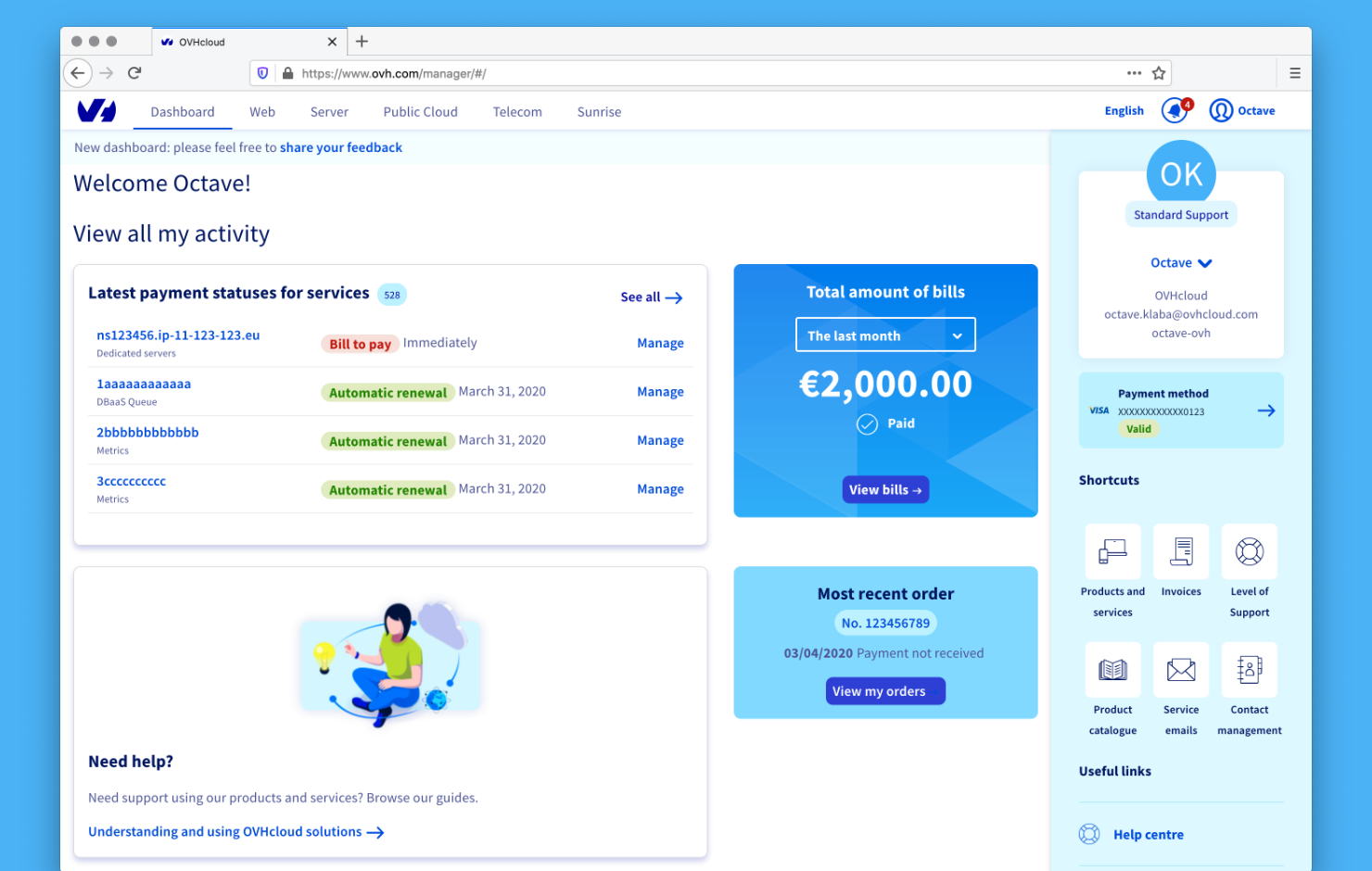
Task: Click the Valid payment status badge
Action: [x=1138, y=429]
